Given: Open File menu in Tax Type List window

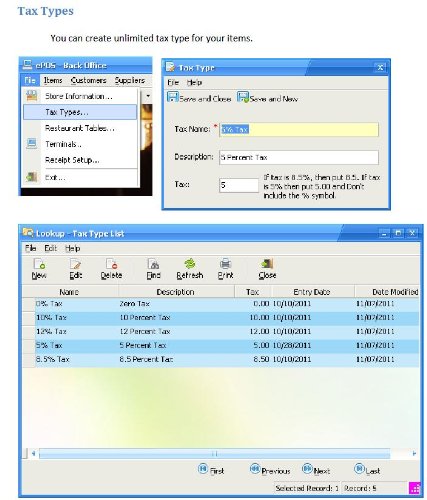Looking at the screenshot, I should click(x=30, y=248).
